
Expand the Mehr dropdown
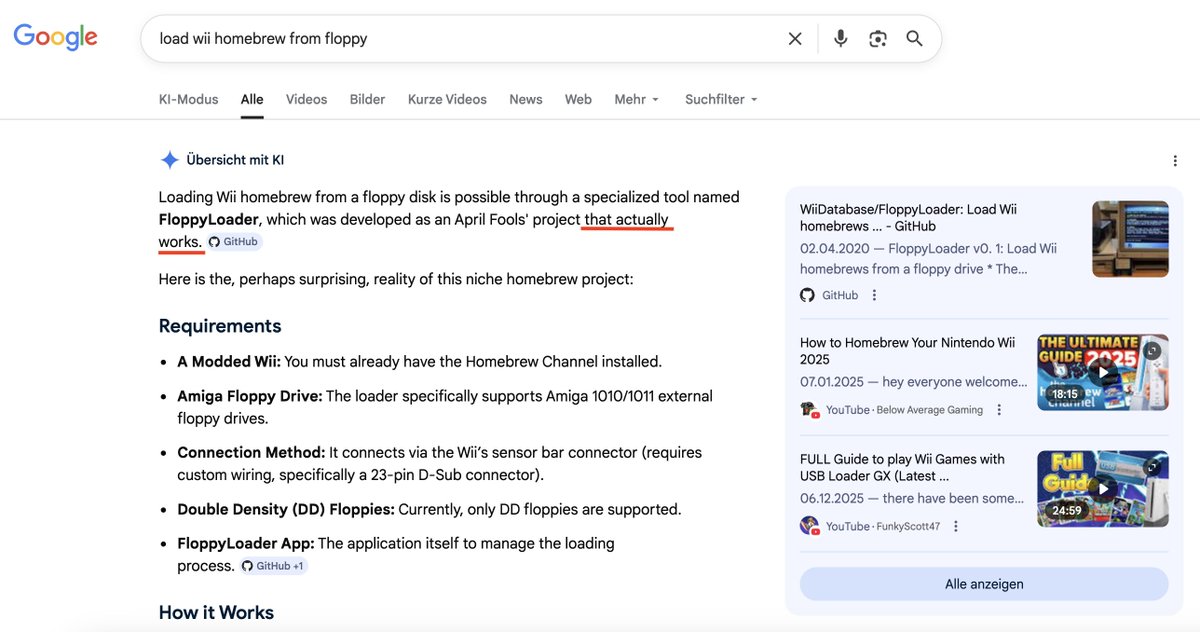click(x=637, y=99)
